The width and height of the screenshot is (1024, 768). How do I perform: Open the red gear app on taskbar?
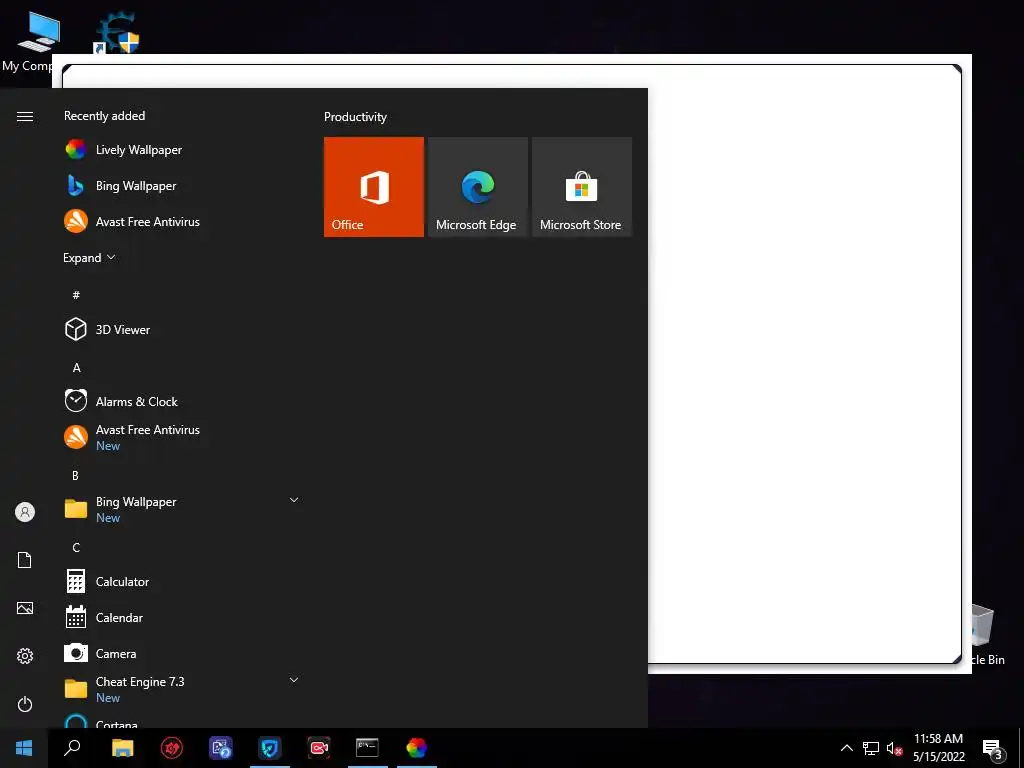(172, 748)
